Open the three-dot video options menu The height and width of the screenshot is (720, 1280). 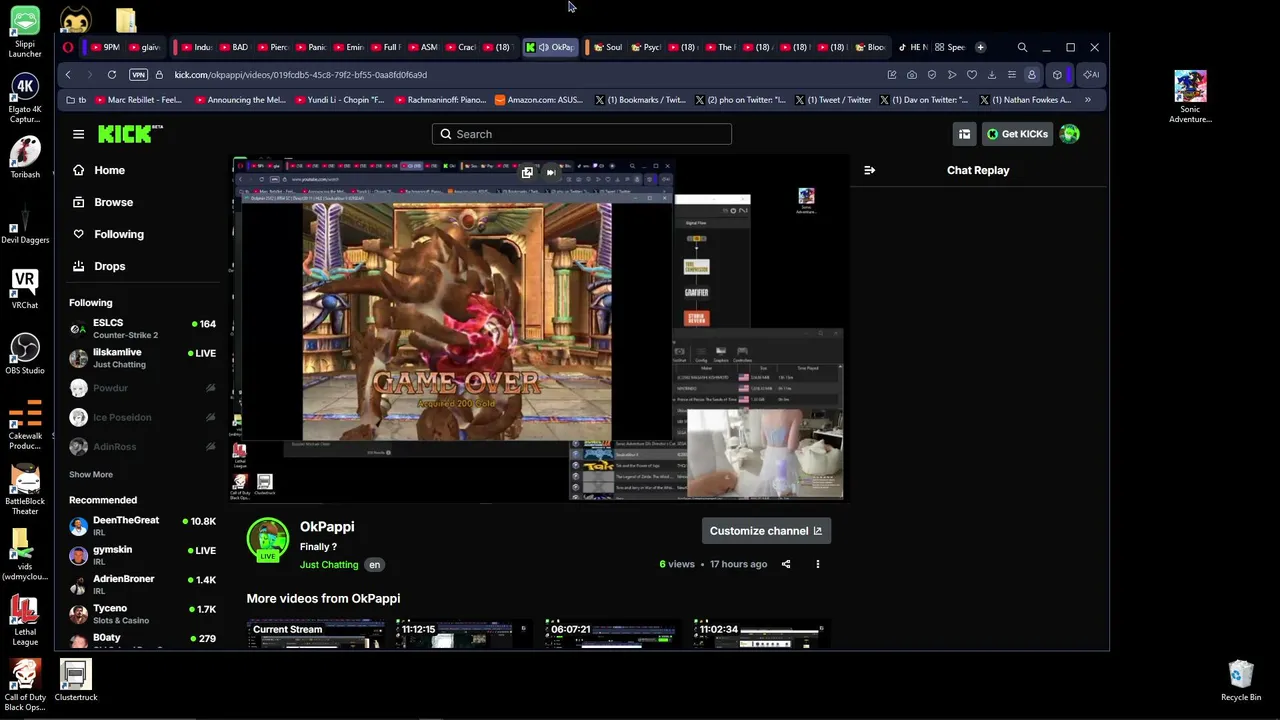[x=817, y=564]
